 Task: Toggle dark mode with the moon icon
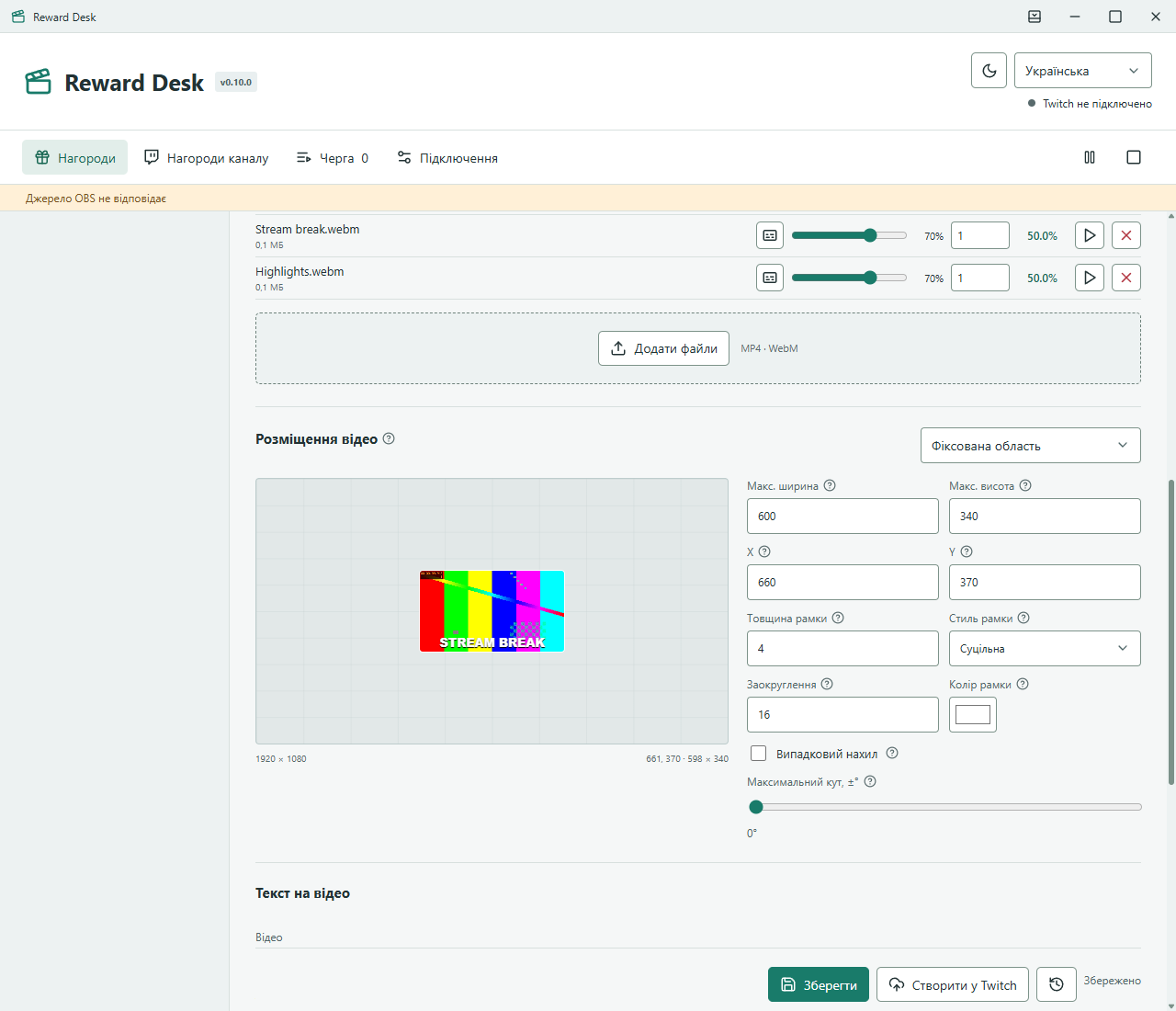point(989,71)
